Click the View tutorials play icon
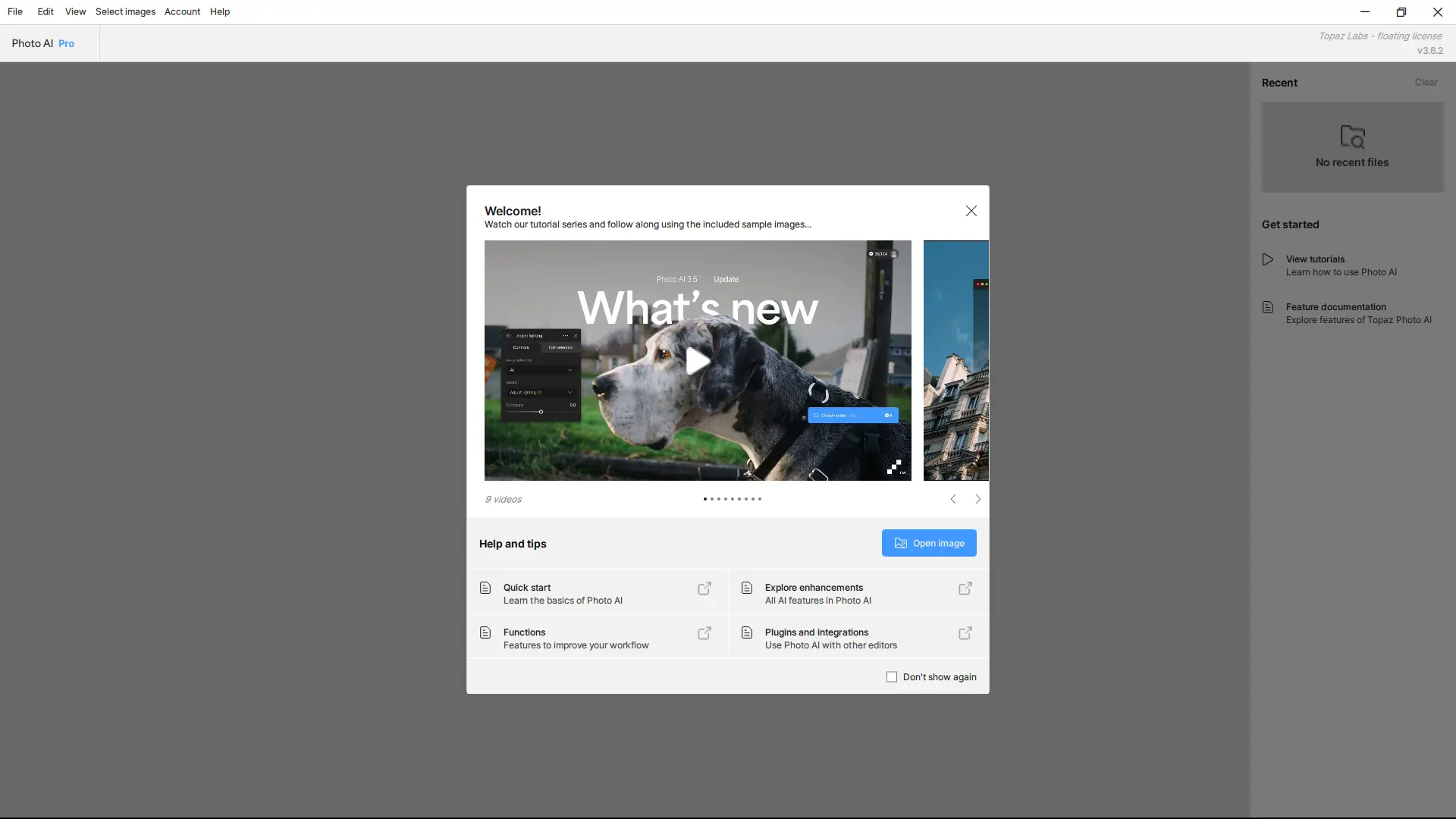The height and width of the screenshot is (819, 1456). (1268, 259)
